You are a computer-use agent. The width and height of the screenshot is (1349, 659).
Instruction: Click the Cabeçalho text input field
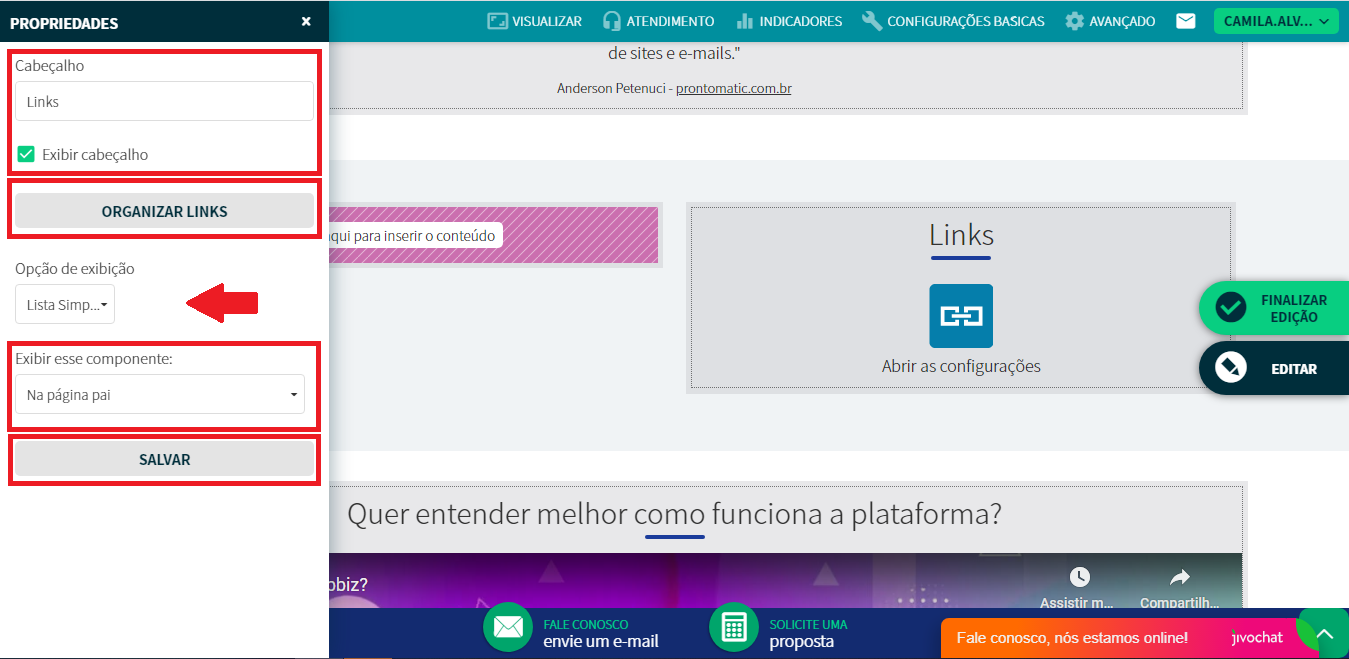(164, 102)
